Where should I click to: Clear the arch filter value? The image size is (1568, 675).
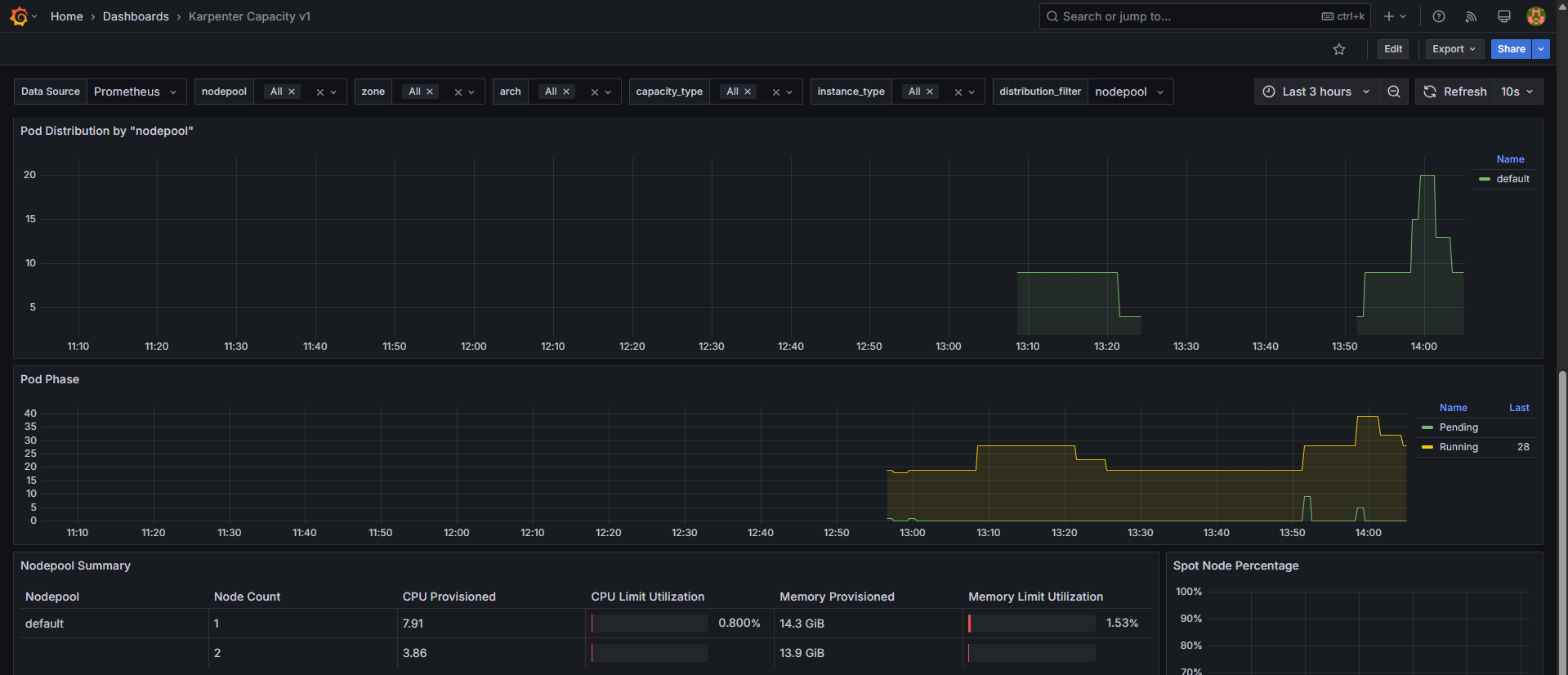(x=595, y=92)
